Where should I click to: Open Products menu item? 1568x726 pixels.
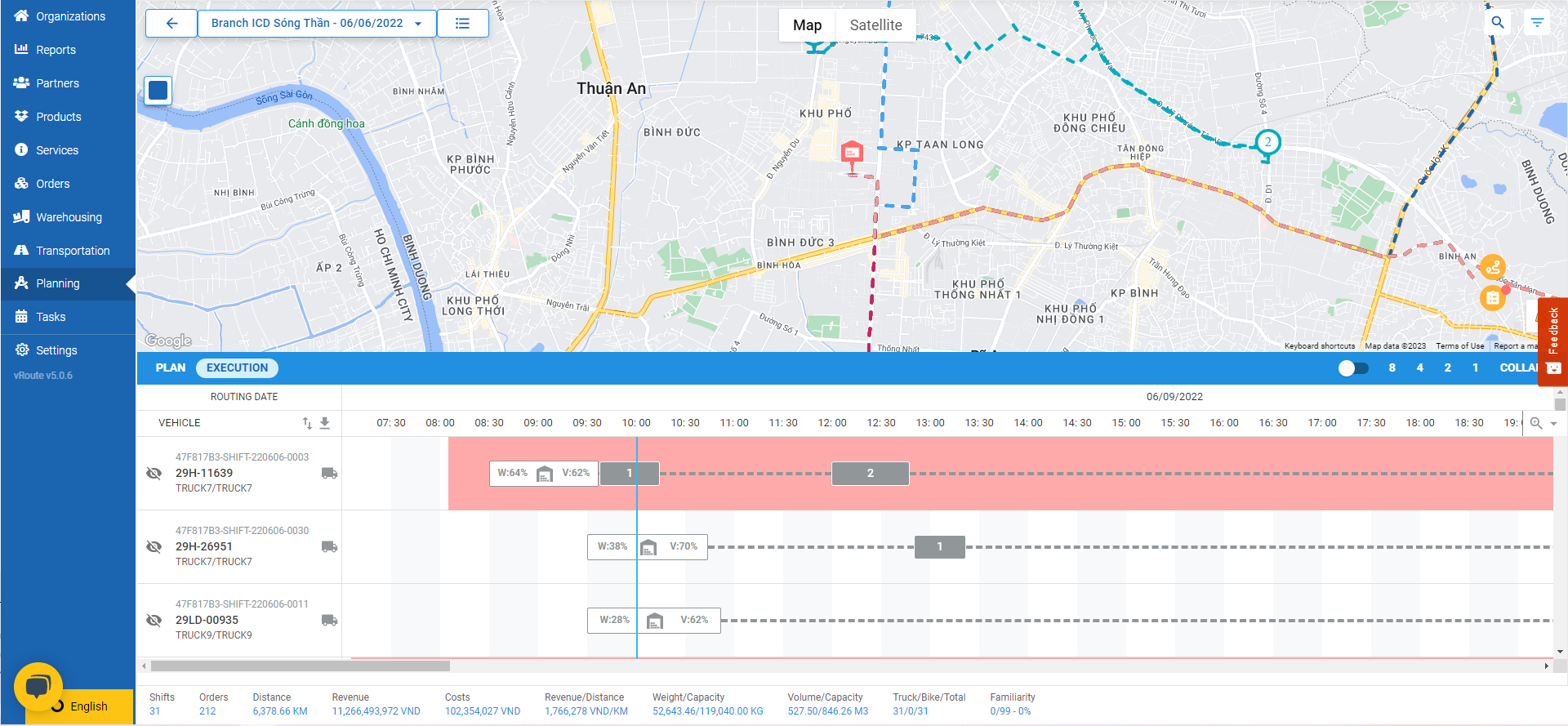click(x=68, y=117)
